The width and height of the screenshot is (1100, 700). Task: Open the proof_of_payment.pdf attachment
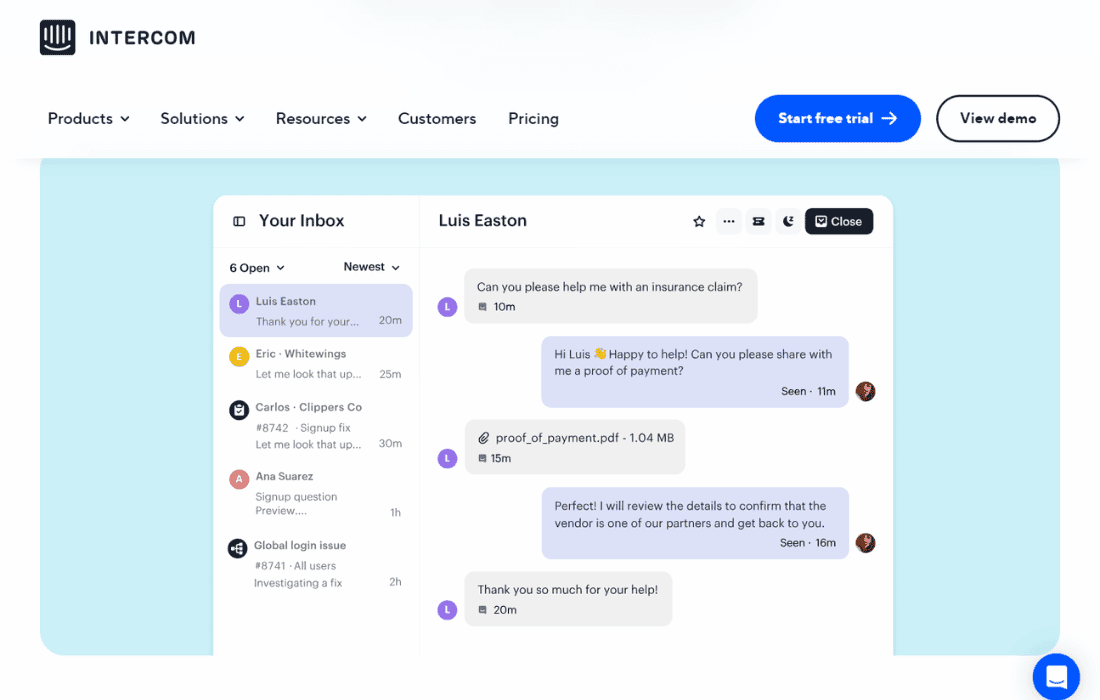coord(575,447)
